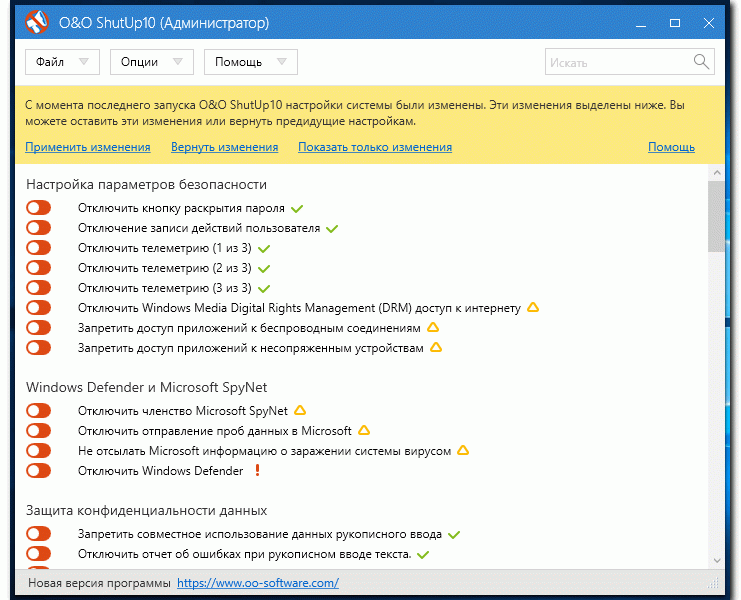Screen dimensions: 741x600
Task: Toggle switch for доступ к беспроводным соединениям
Action: point(39,327)
